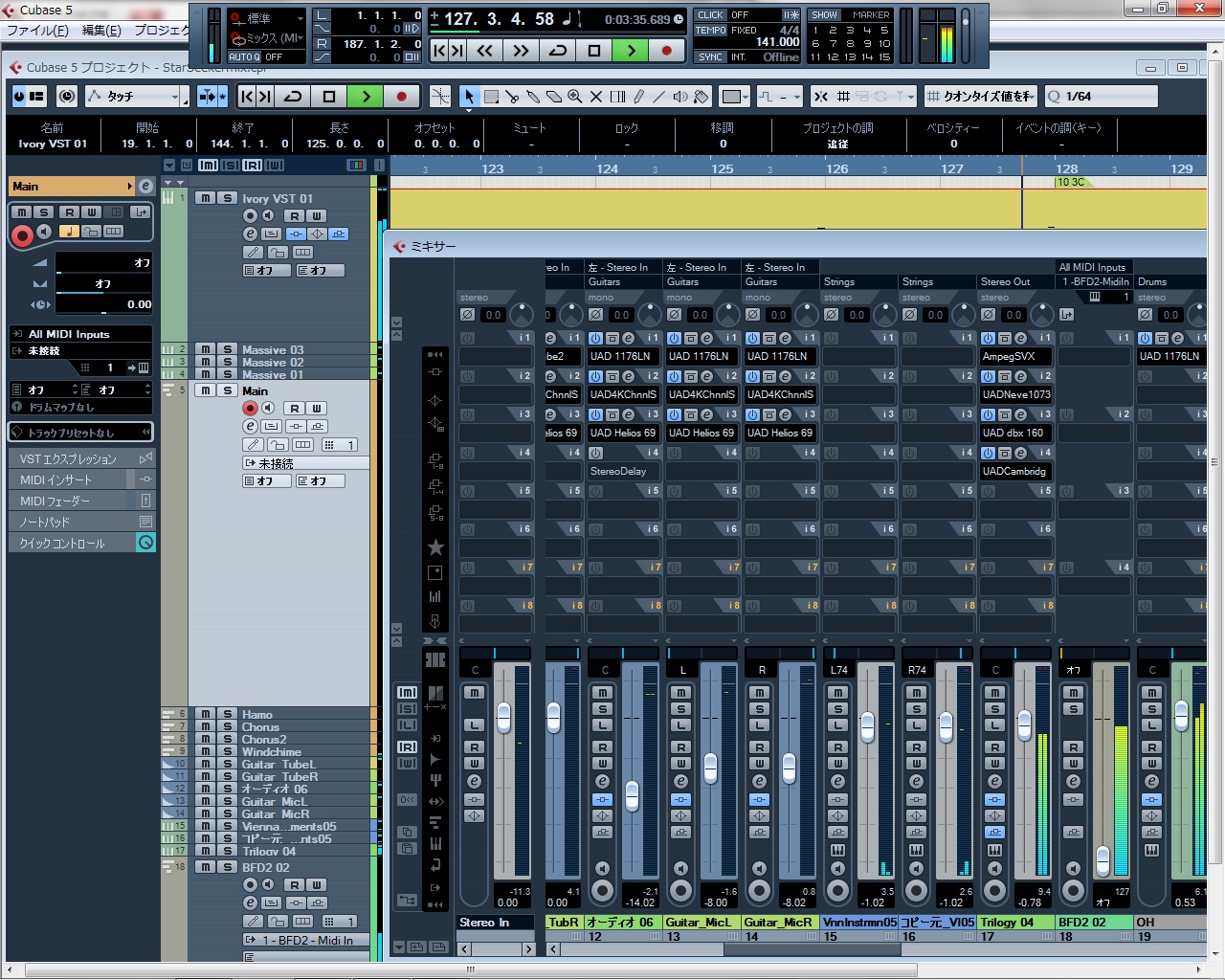Click the transport panel record button
The image size is (1225, 980).
(x=667, y=50)
